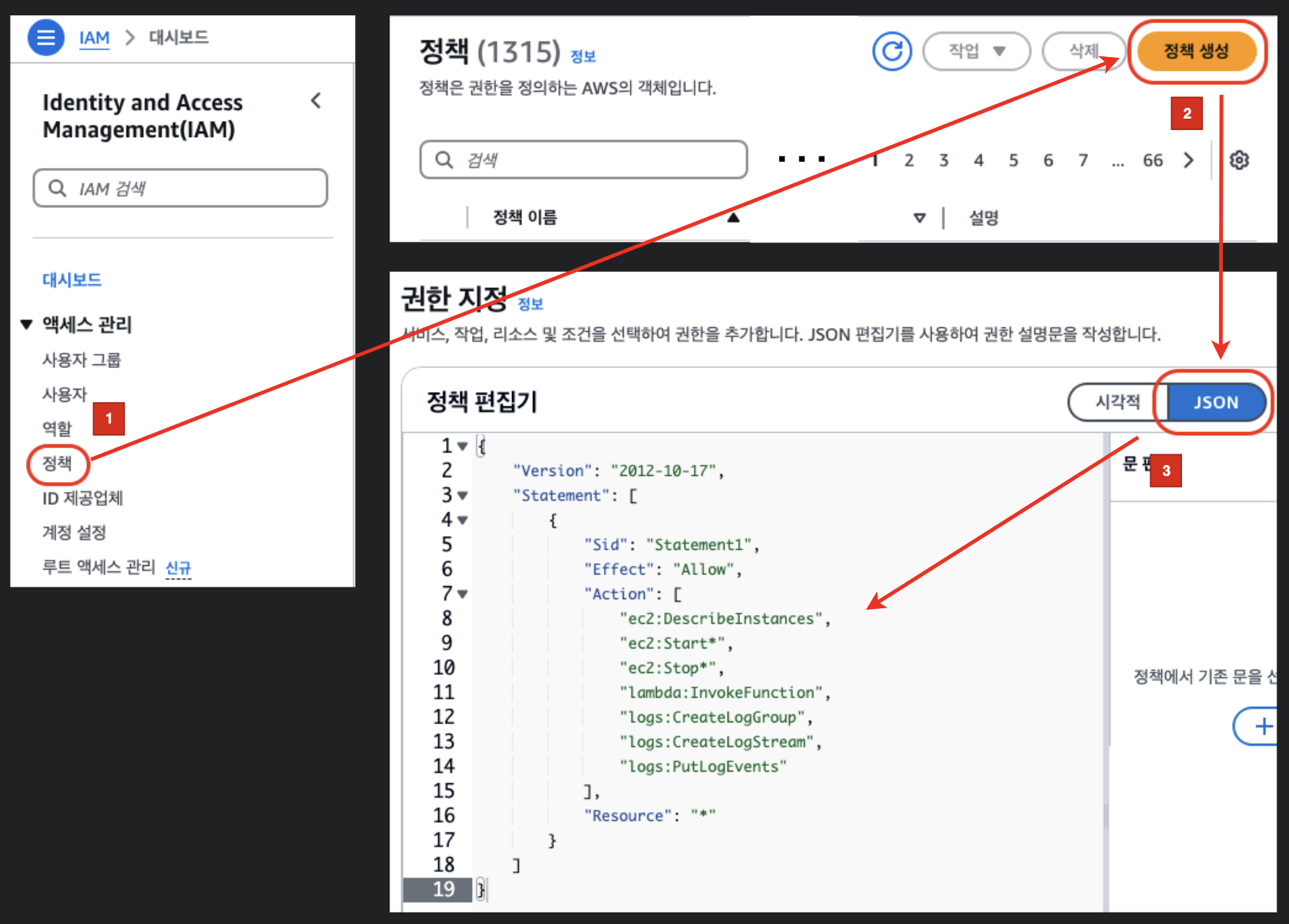Select line number 19 in gutter
The width and height of the screenshot is (1289, 924).
444,889
